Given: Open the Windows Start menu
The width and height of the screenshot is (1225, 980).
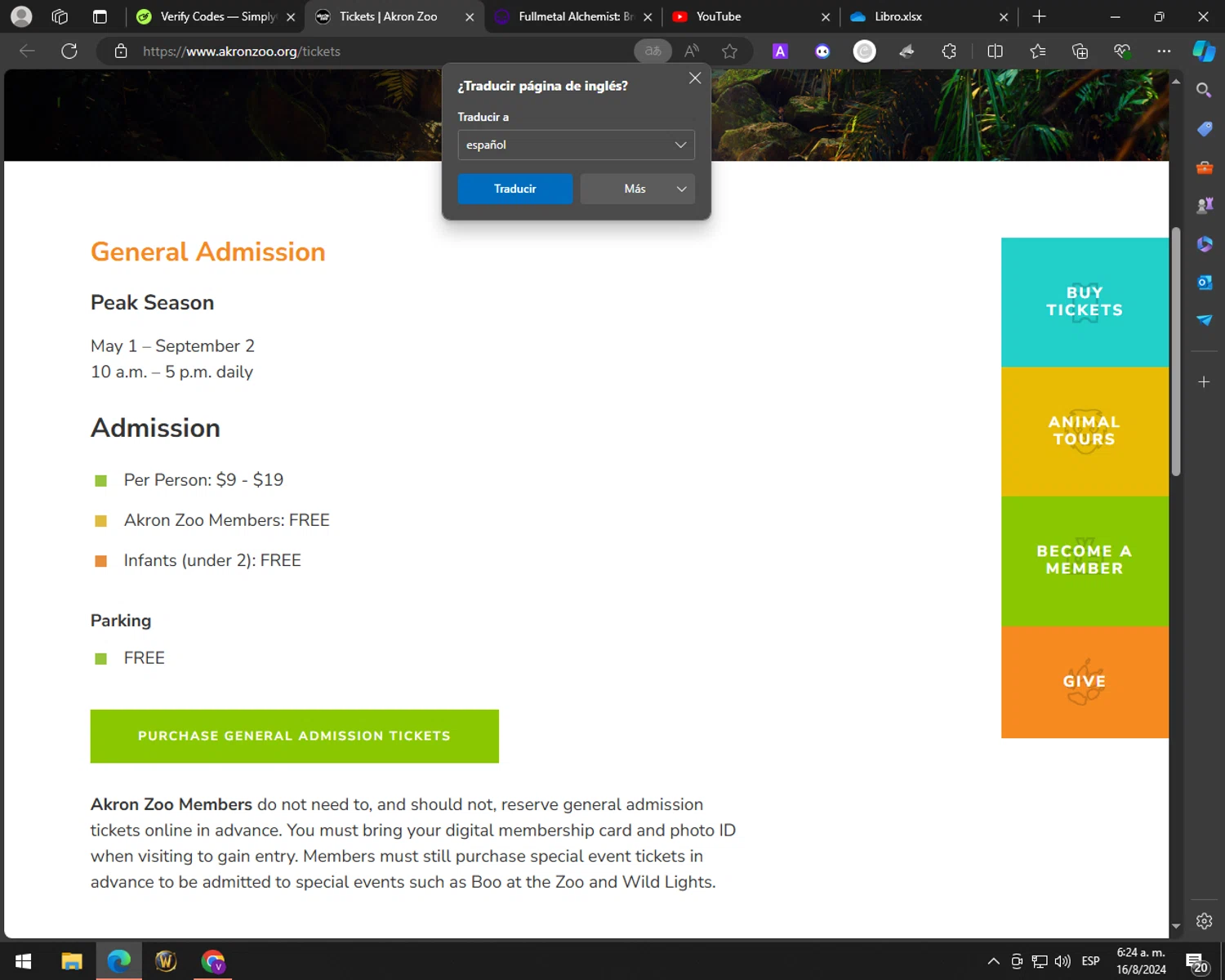Looking at the screenshot, I should (x=23, y=961).
